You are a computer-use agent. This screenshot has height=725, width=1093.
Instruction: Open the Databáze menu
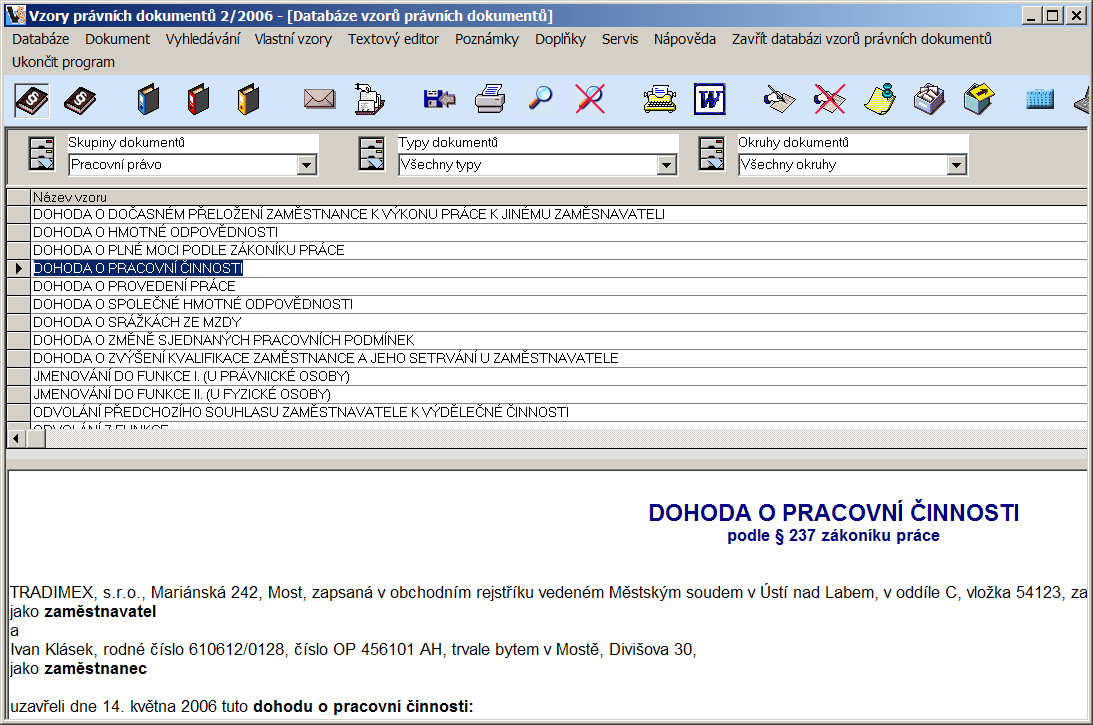[x=40, y=39]
